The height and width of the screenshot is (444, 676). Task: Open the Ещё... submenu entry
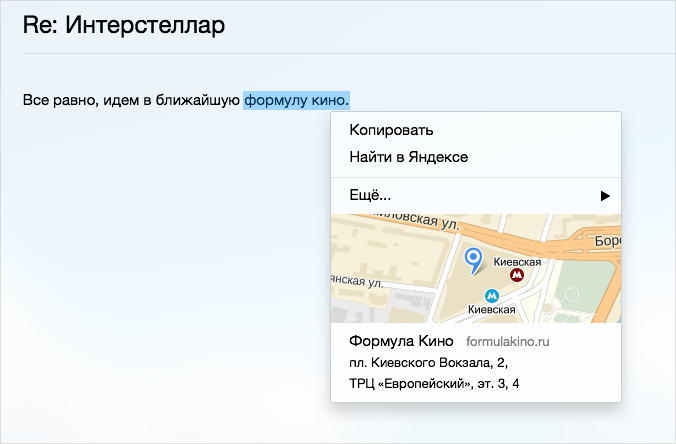click(476, 195)
